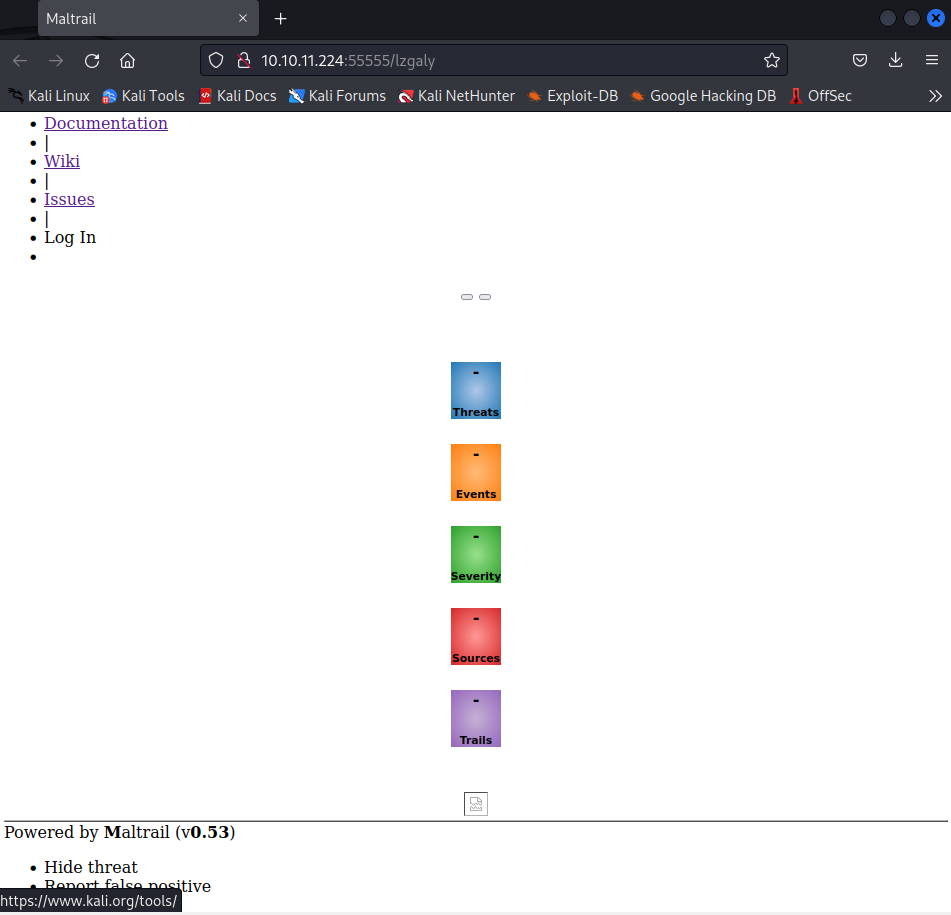
Task: Open the Firefox application menu
Action: (x=934, y=60)
